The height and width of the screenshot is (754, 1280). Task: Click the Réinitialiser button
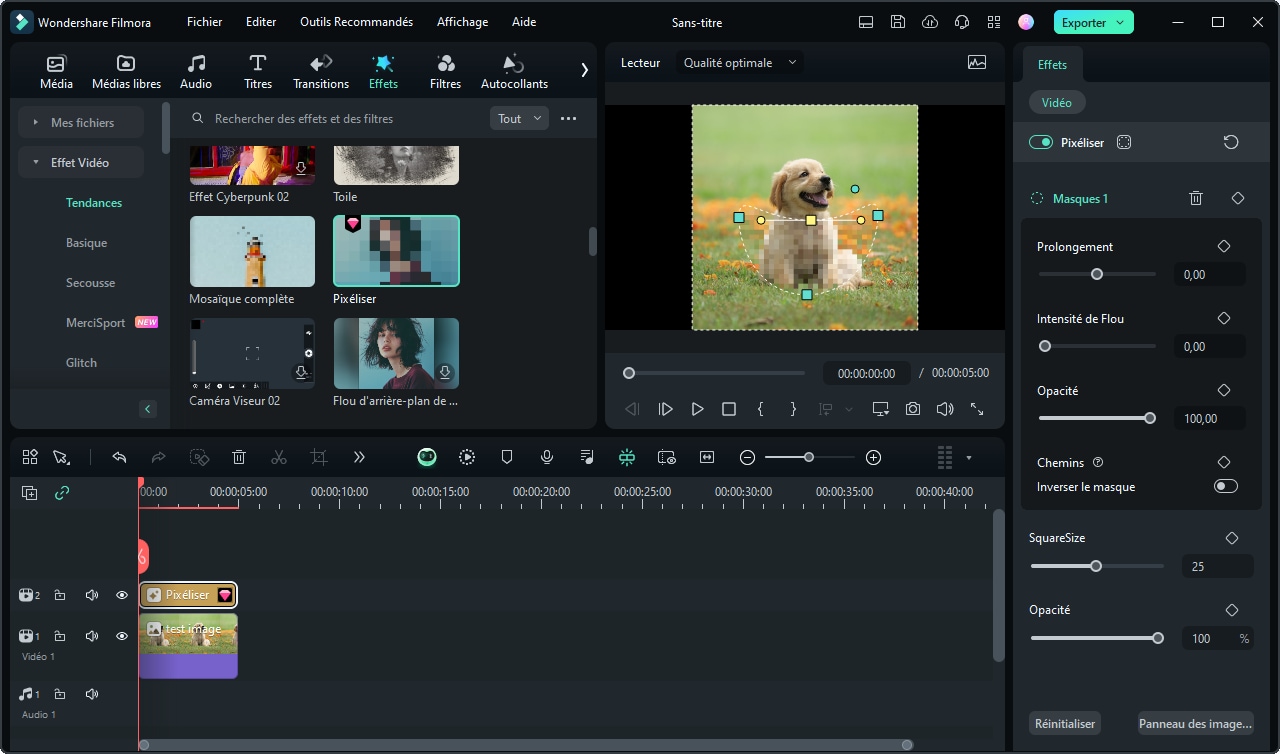pyautogui.click(x=1064, y=724)
